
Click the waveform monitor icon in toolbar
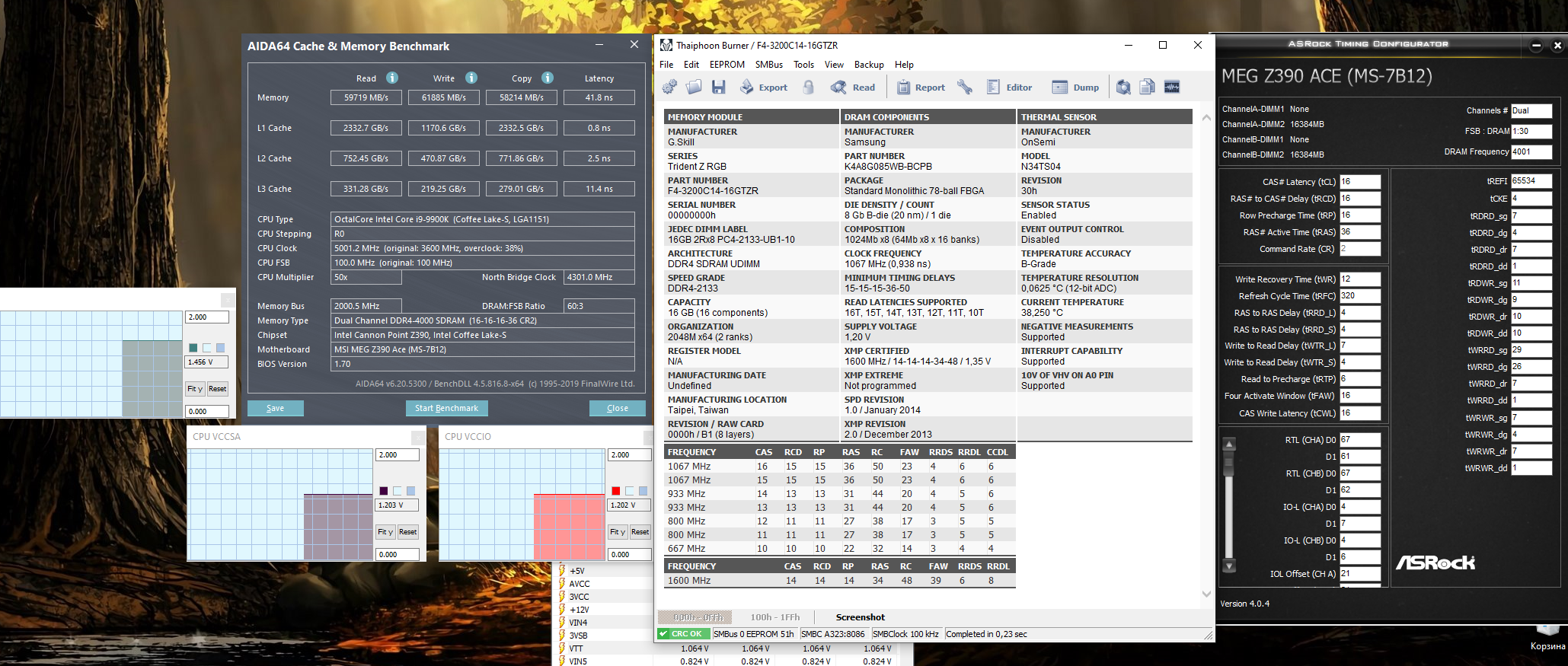click(1172, 88)
